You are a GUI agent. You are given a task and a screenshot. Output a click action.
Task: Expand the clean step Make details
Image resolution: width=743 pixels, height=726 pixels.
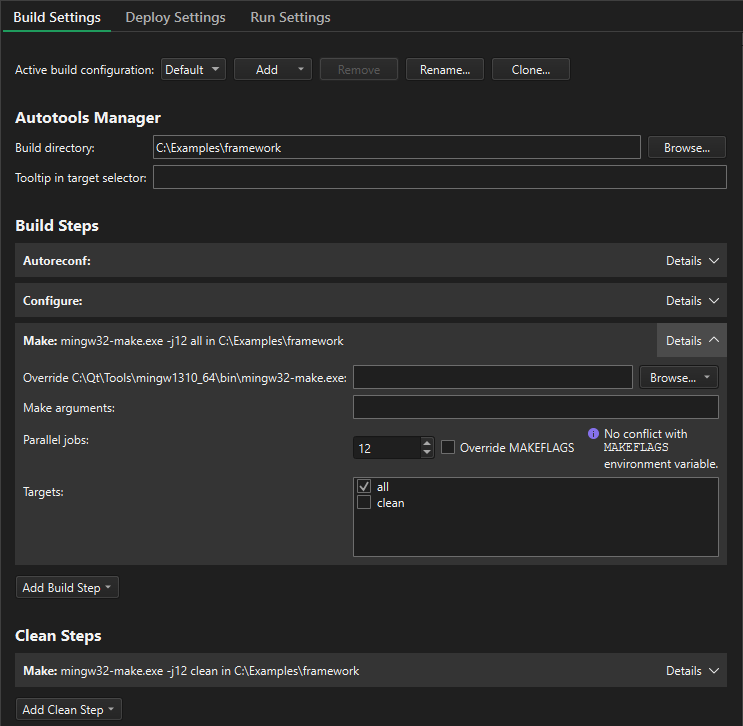[692, 671]
